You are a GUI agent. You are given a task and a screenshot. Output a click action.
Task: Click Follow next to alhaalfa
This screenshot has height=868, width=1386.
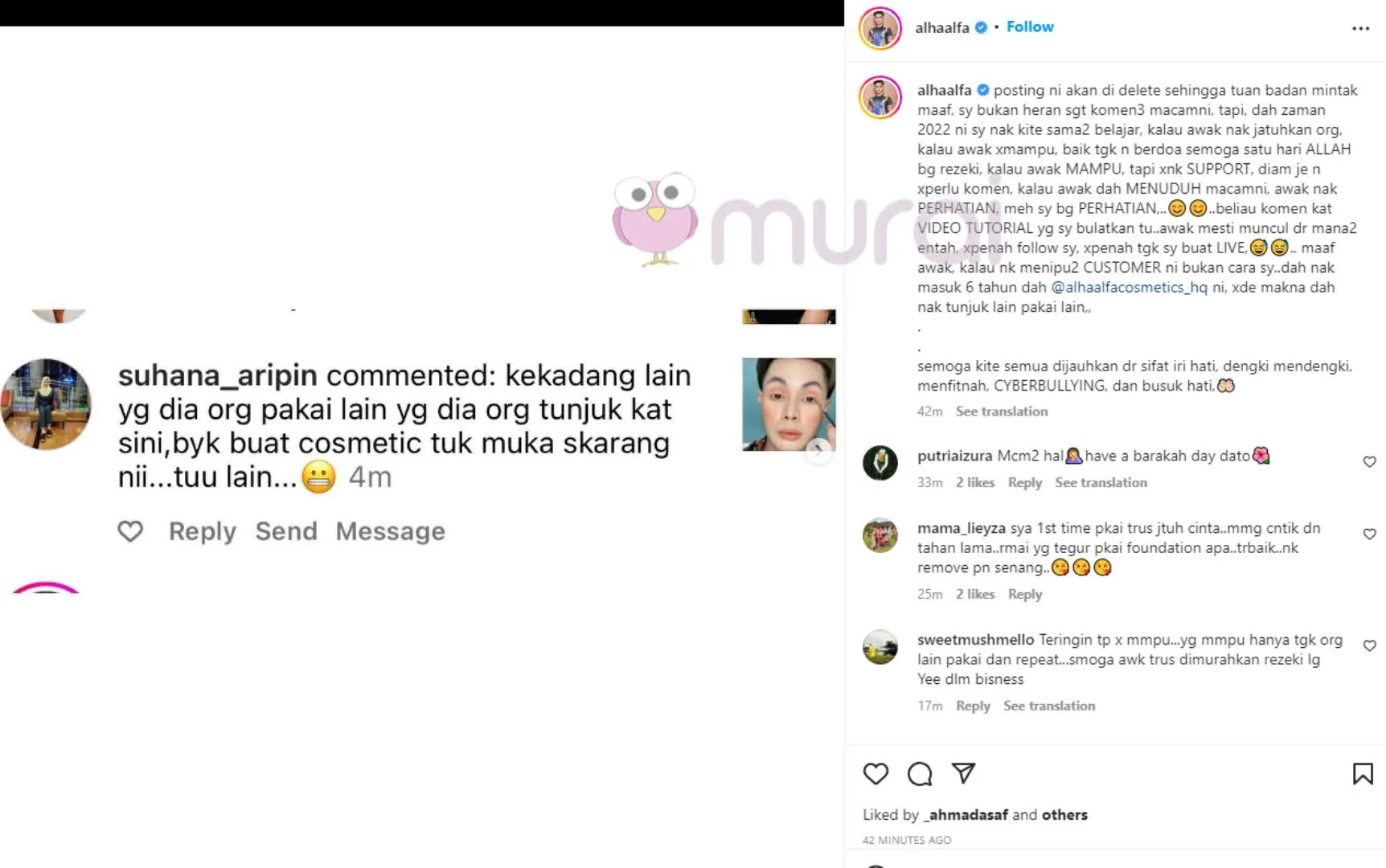pos(1030,27)
